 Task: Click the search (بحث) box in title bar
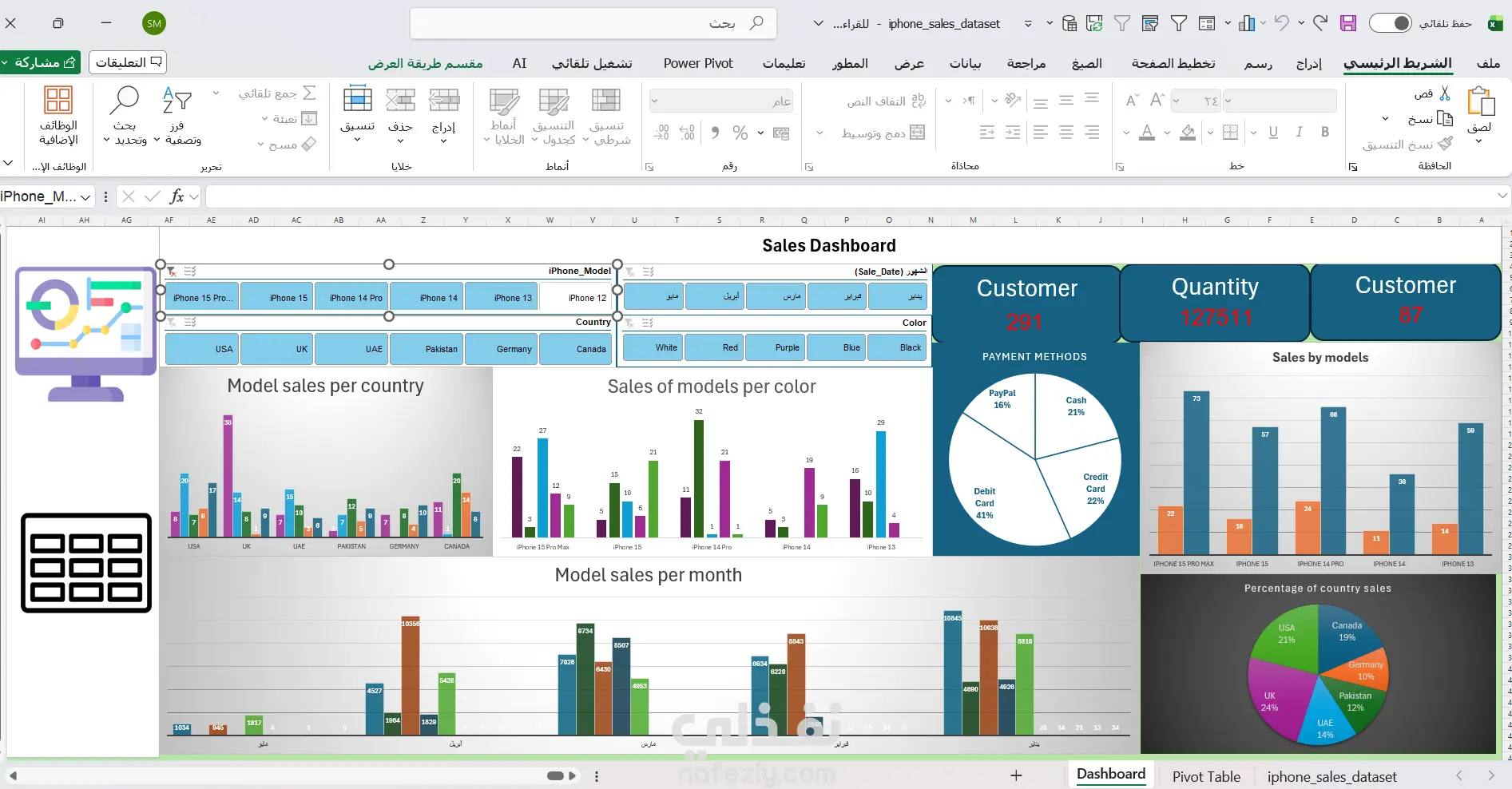[593, 23]
